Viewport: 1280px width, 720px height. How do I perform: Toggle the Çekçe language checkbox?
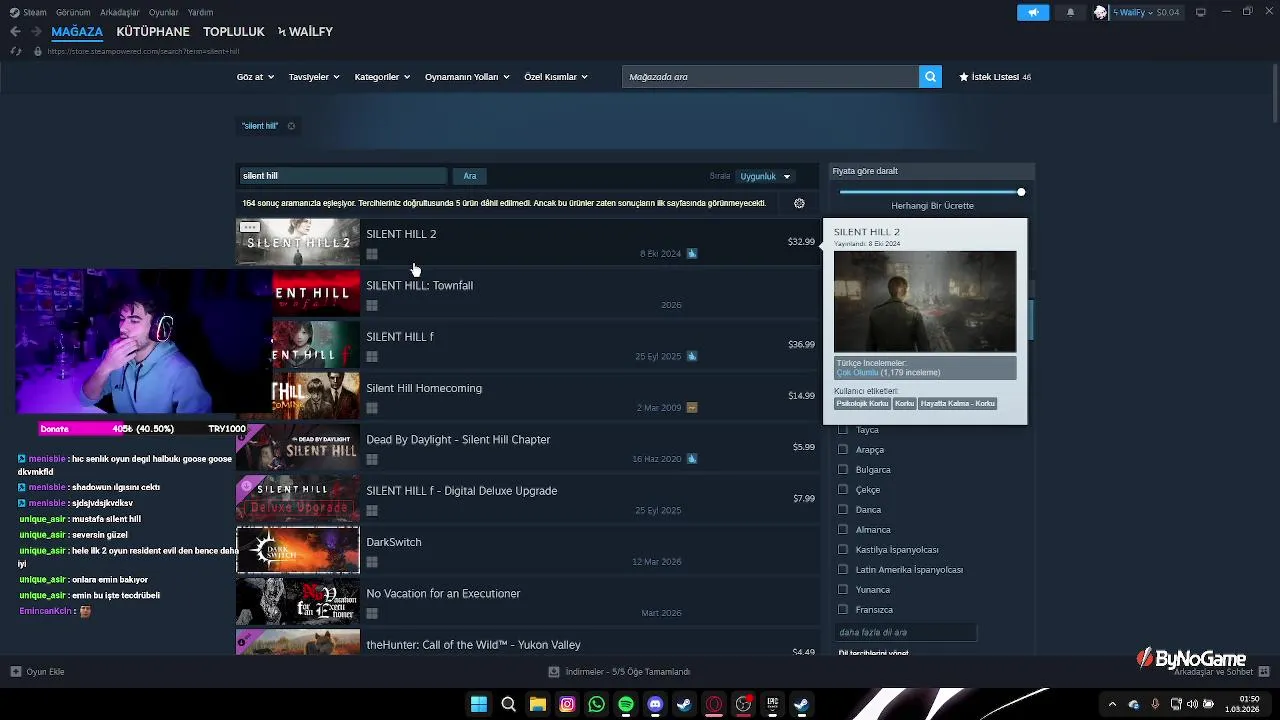click(843, 490)
